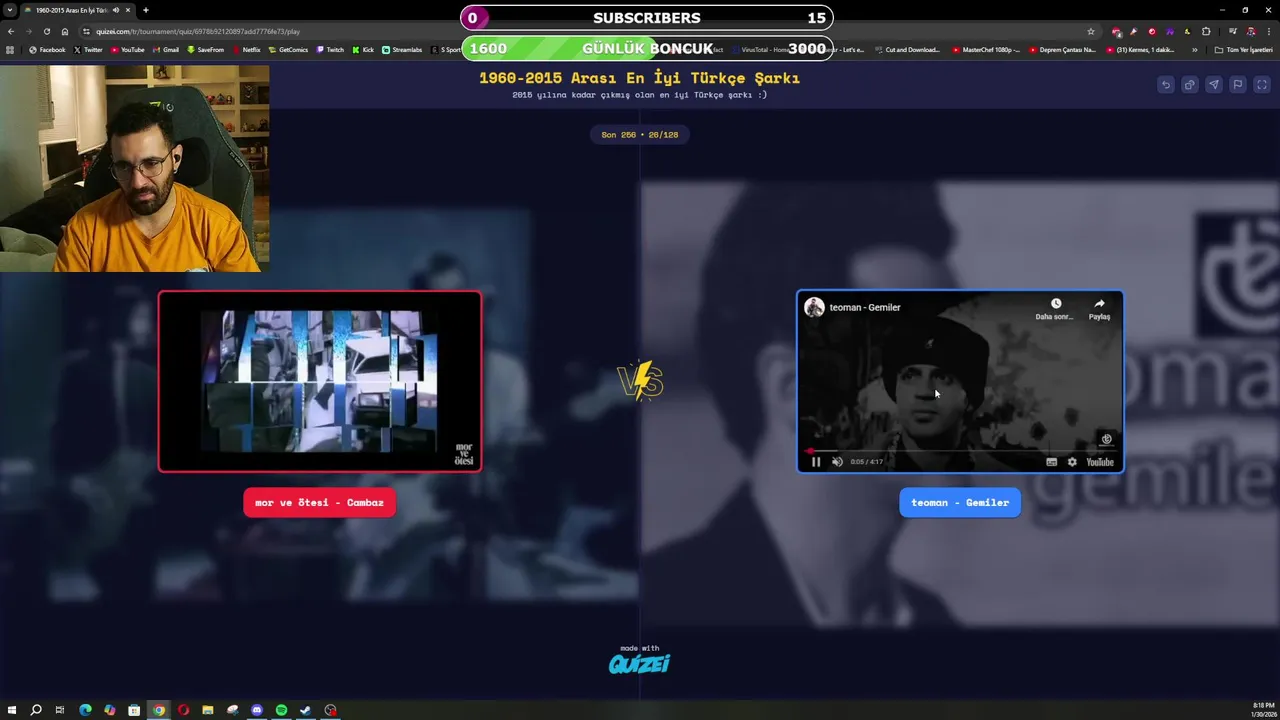Pause the teoman Gemiler video
This screenshot has width=1280, height=720.
(x=816, y=462)
